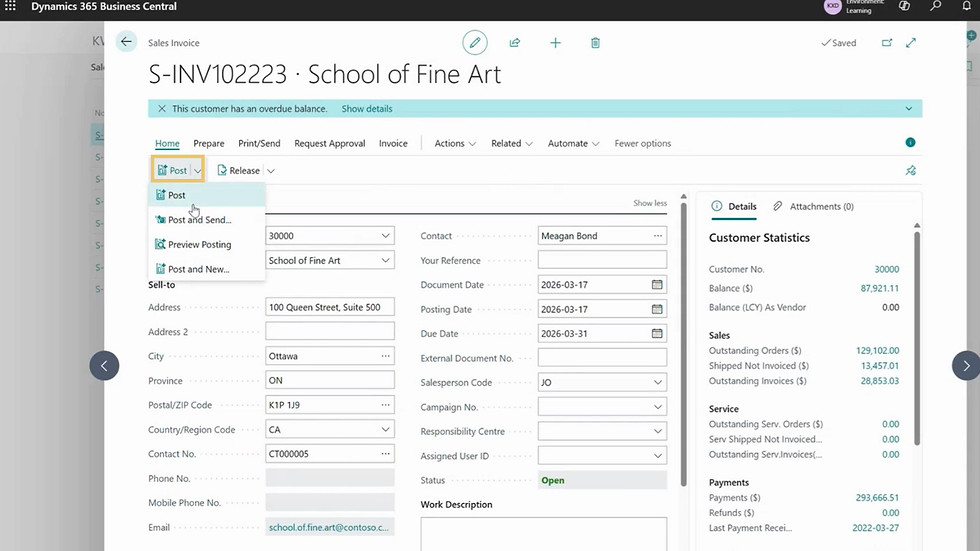Delete the invoice using the trash icon
The image size is (980, 551).
(x=595, y=42)
